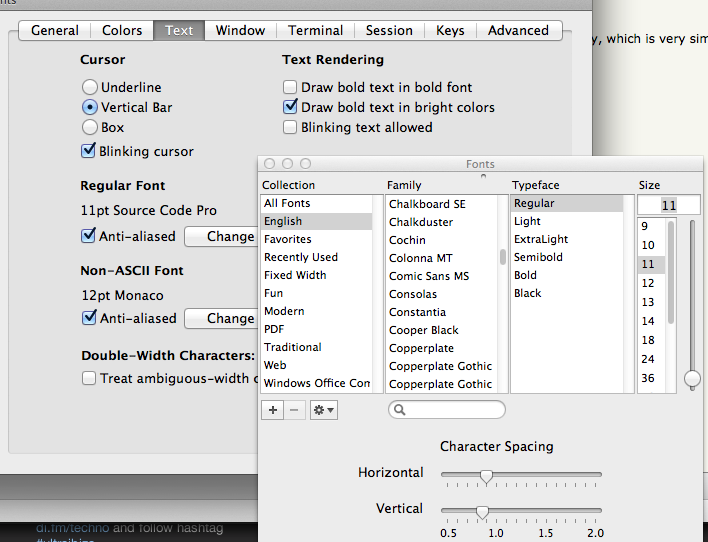This screenshot has width=708, height=542.
Task: Select the Modern collection
Action: coord(316,311)
